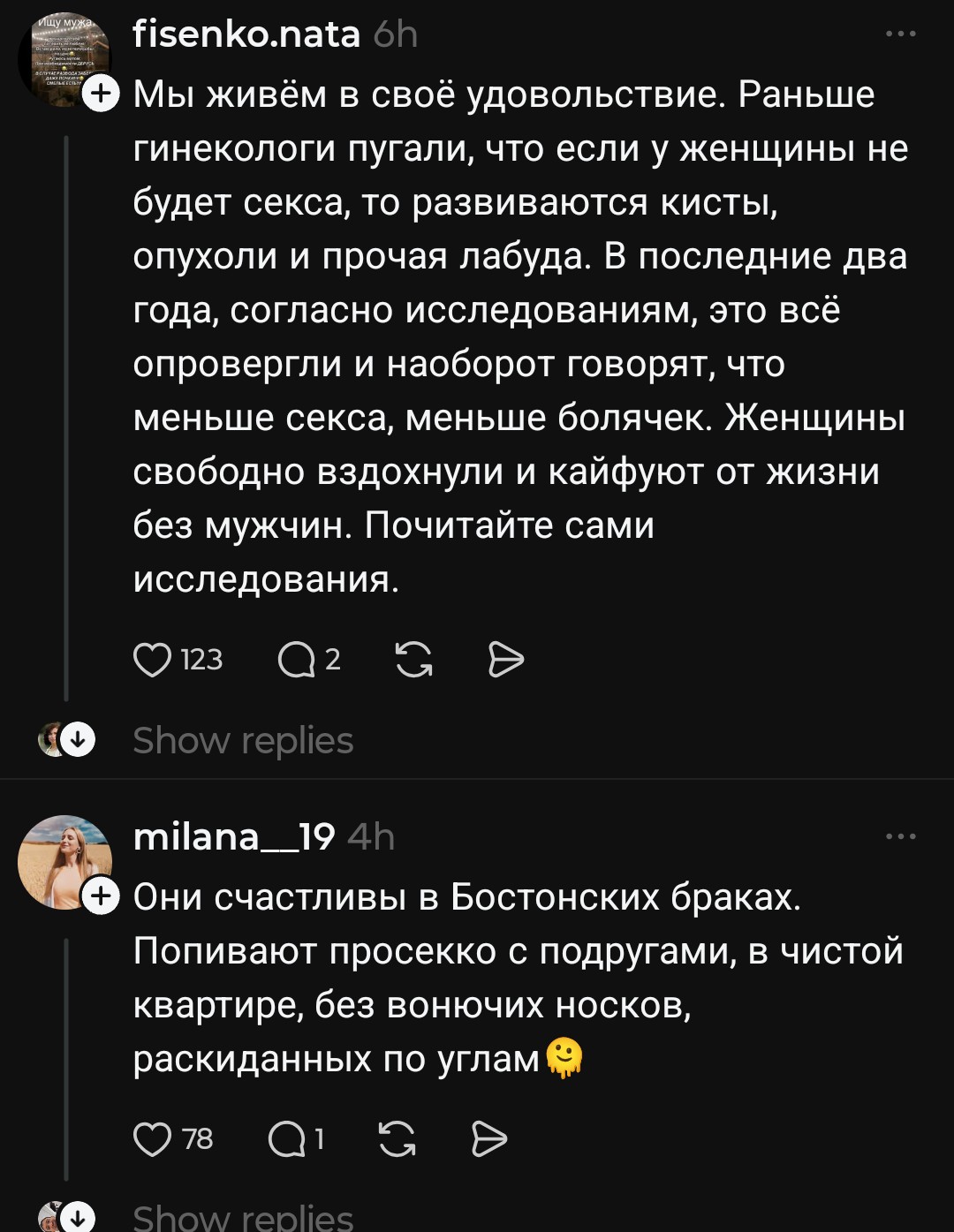954x1232 pixels.
Task: Reply to the milana__19 post
Action: [287, 1139]
